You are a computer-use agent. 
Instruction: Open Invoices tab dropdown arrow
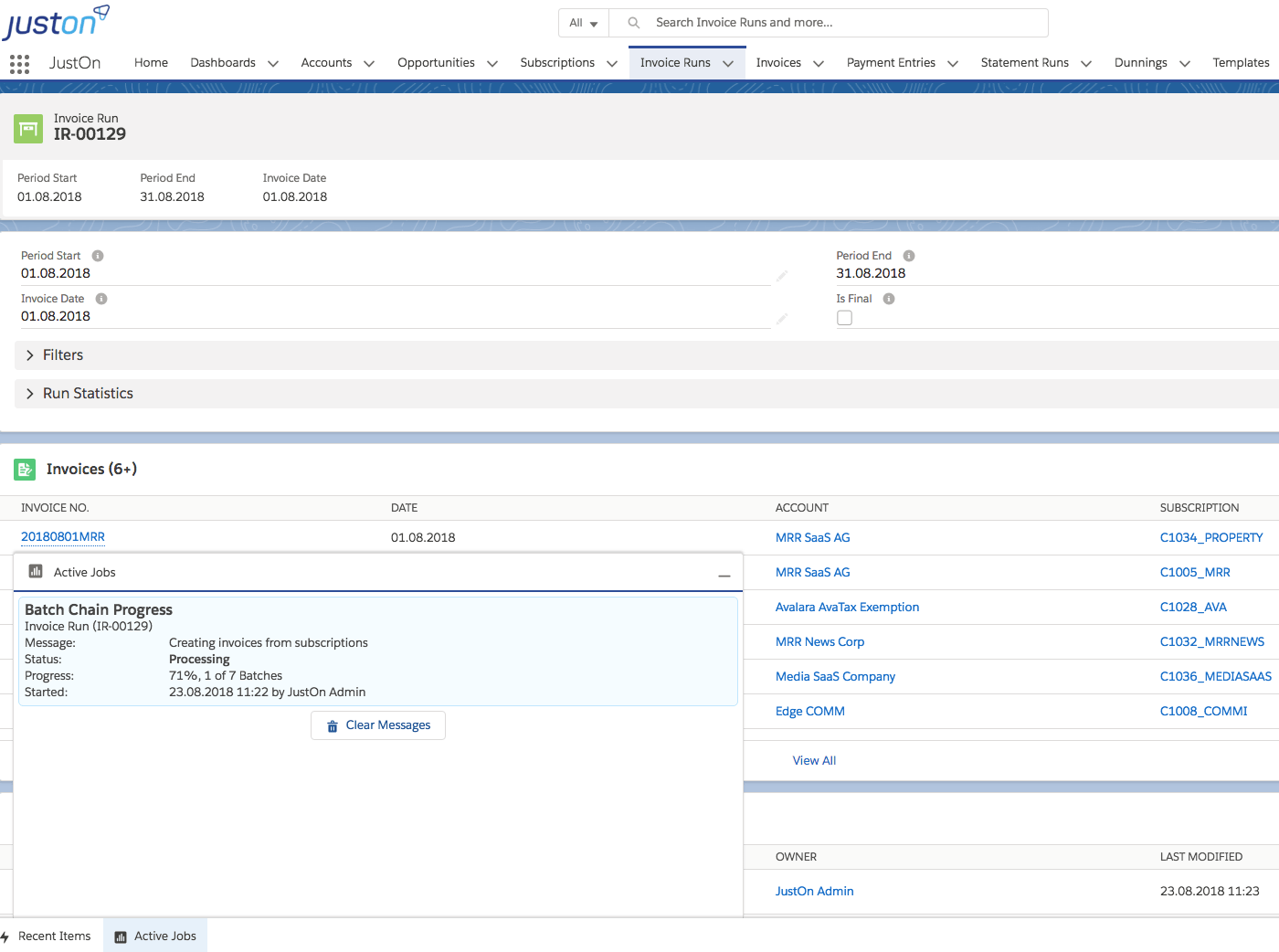click(819, 64)
